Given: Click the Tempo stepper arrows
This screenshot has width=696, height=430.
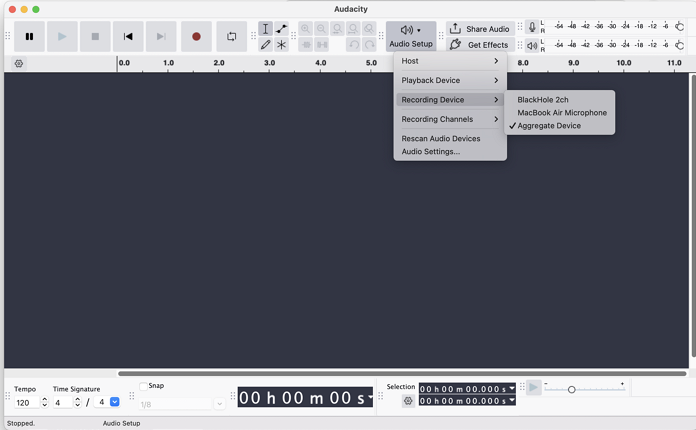Looking at the screenshot, I should pyautogui.click(x=44, y=402).
